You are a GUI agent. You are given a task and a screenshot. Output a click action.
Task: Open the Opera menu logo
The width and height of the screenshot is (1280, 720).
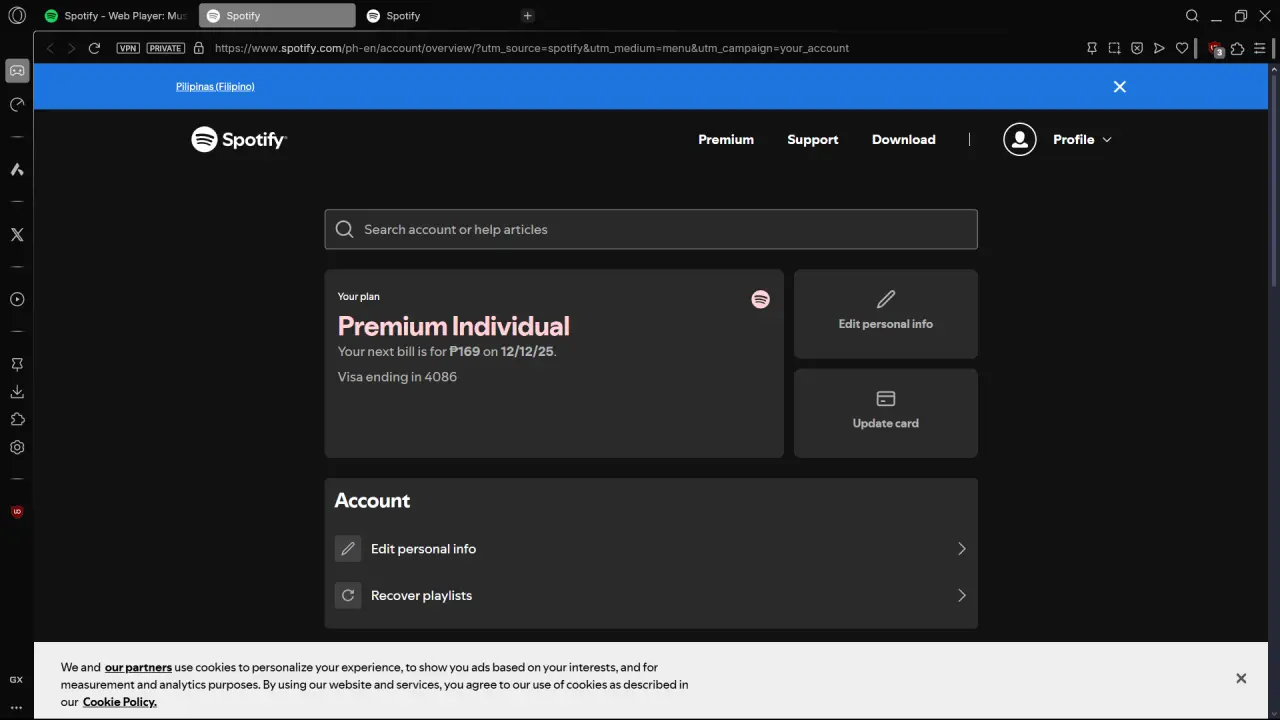(17, 15)
